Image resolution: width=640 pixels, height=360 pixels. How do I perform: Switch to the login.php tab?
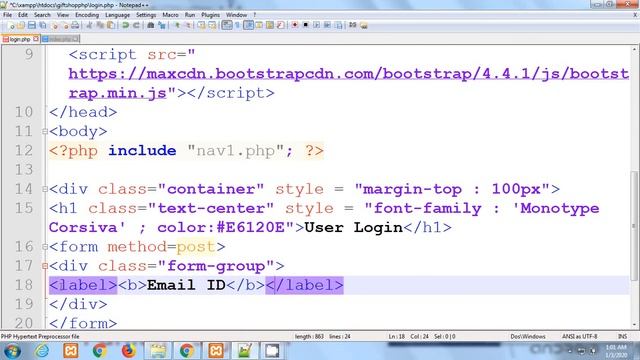click(x=20, y=39)
